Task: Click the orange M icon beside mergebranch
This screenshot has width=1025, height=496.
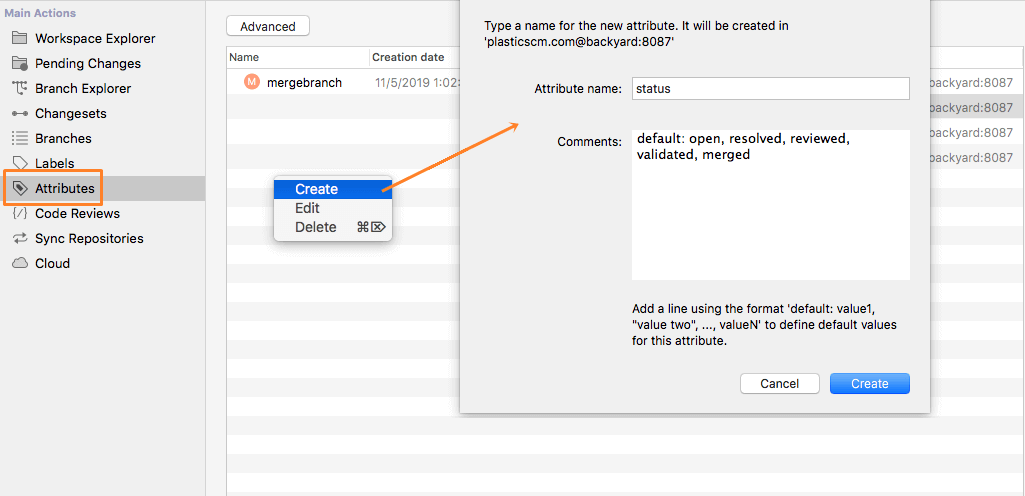Action: (252, 83)
